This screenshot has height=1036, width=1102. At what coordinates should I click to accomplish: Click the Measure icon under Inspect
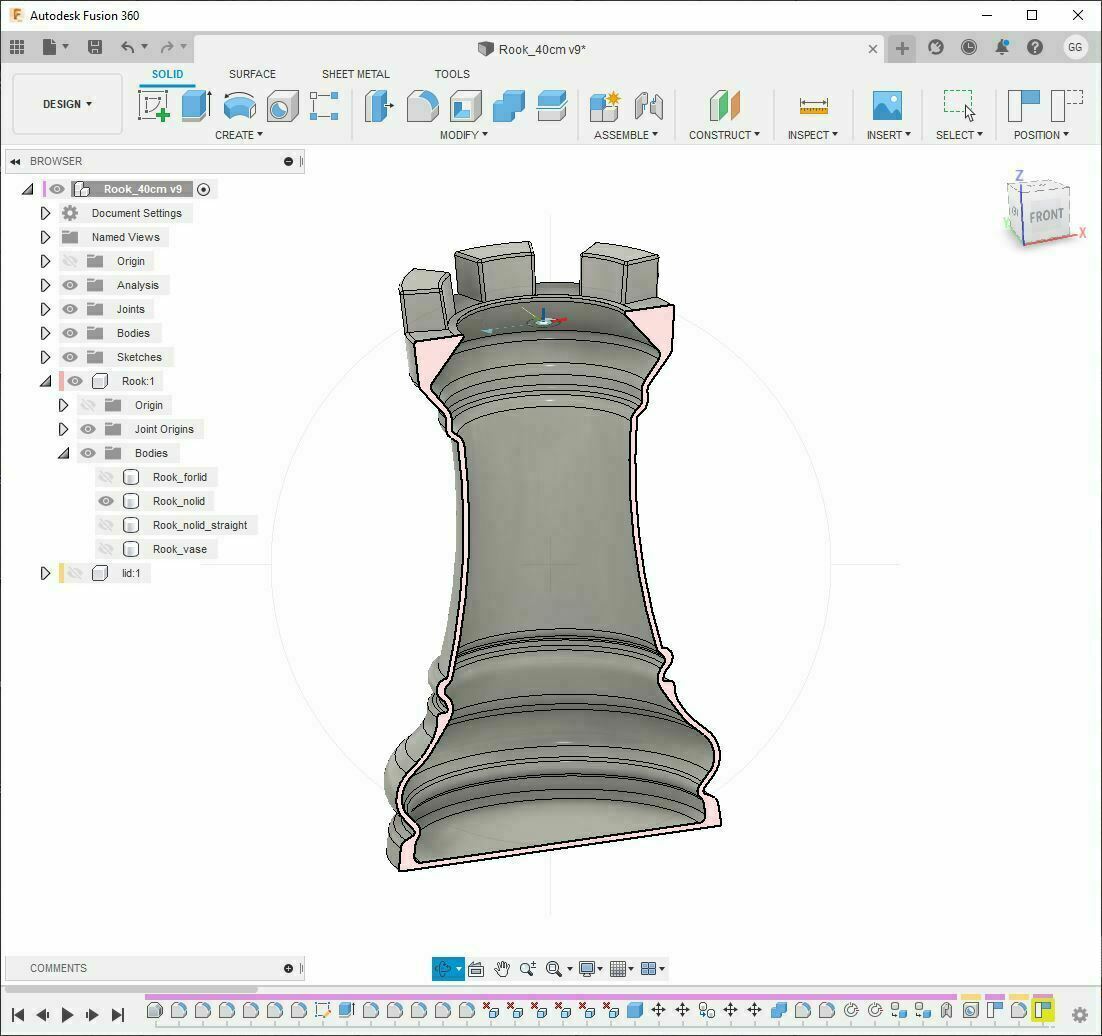(x=813, y=104)
